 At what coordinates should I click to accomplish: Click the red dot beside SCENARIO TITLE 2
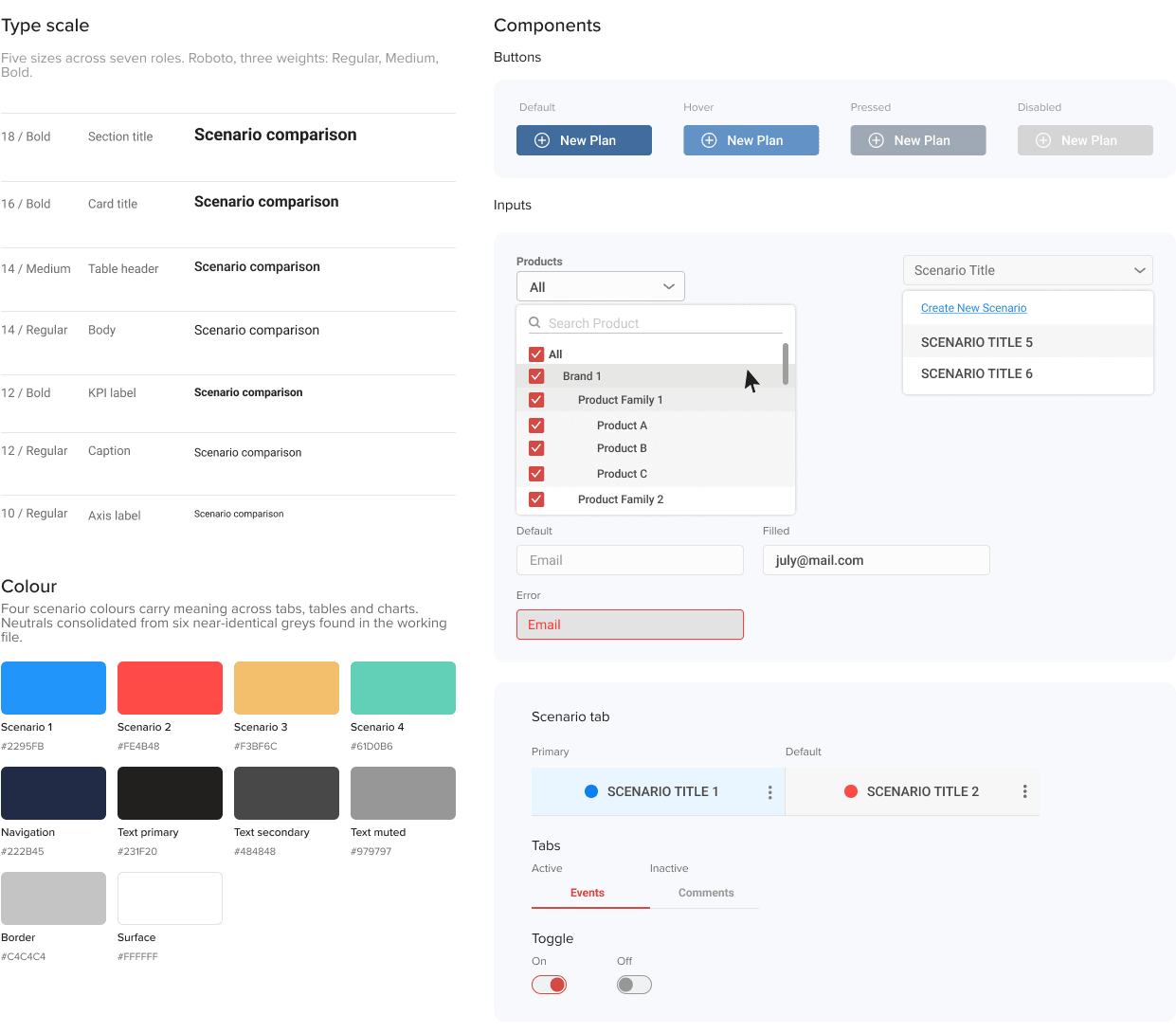click(851, 791)
